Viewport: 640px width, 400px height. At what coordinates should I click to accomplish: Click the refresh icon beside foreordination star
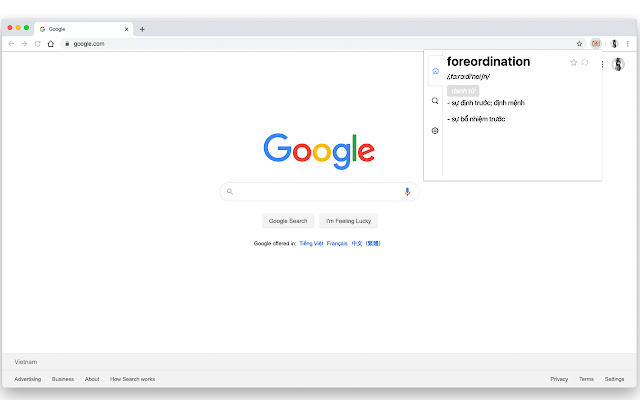pos(585,62)
